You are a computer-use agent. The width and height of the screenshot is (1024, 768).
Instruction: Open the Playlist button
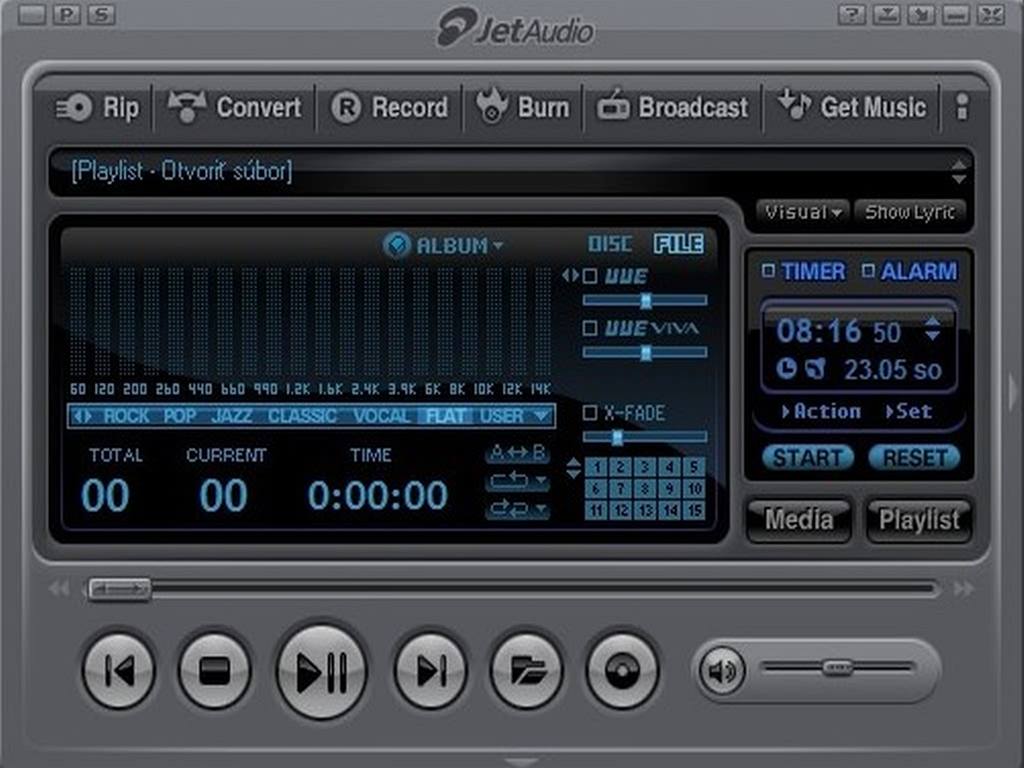919,520
